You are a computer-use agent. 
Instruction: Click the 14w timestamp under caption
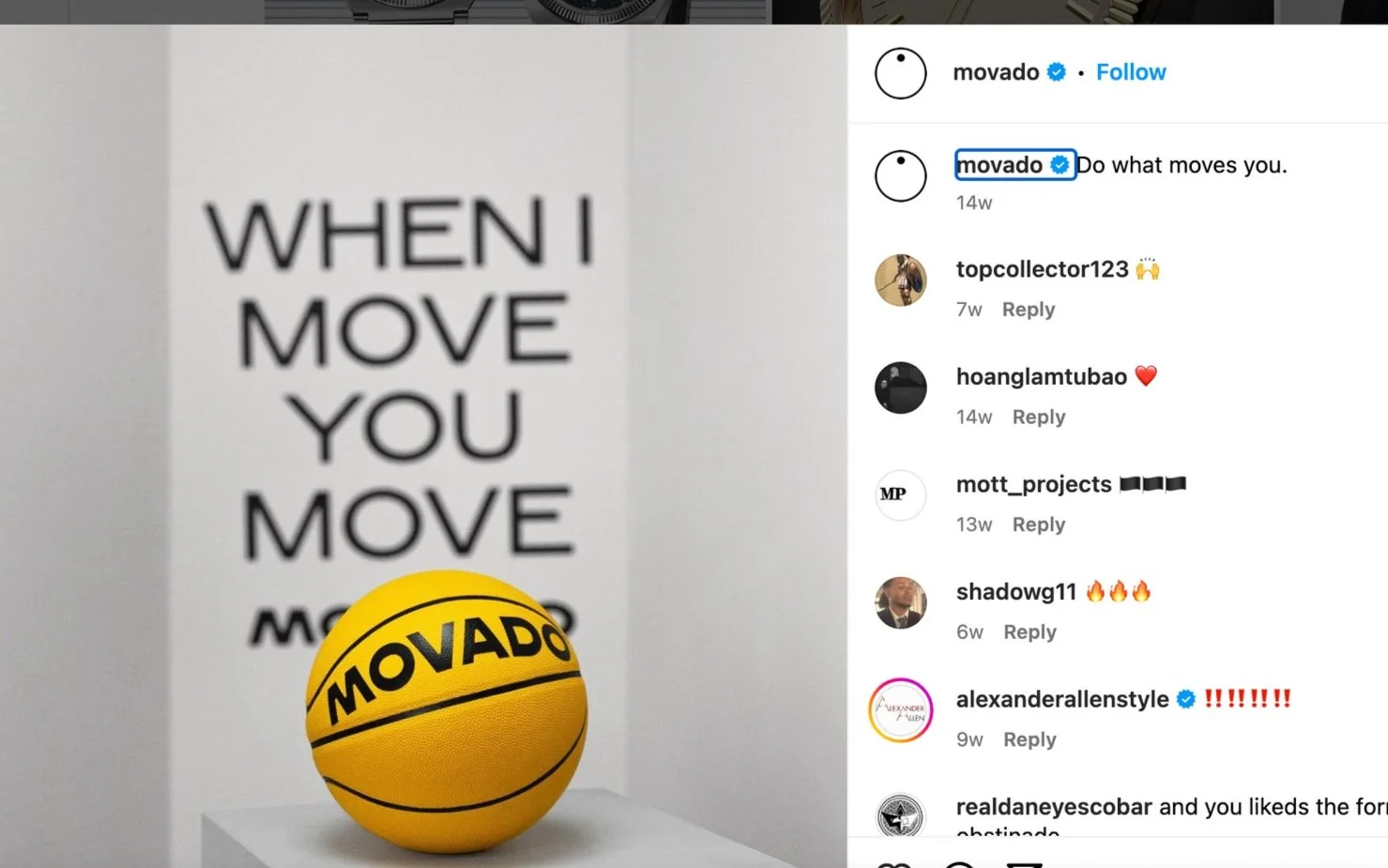974,203
